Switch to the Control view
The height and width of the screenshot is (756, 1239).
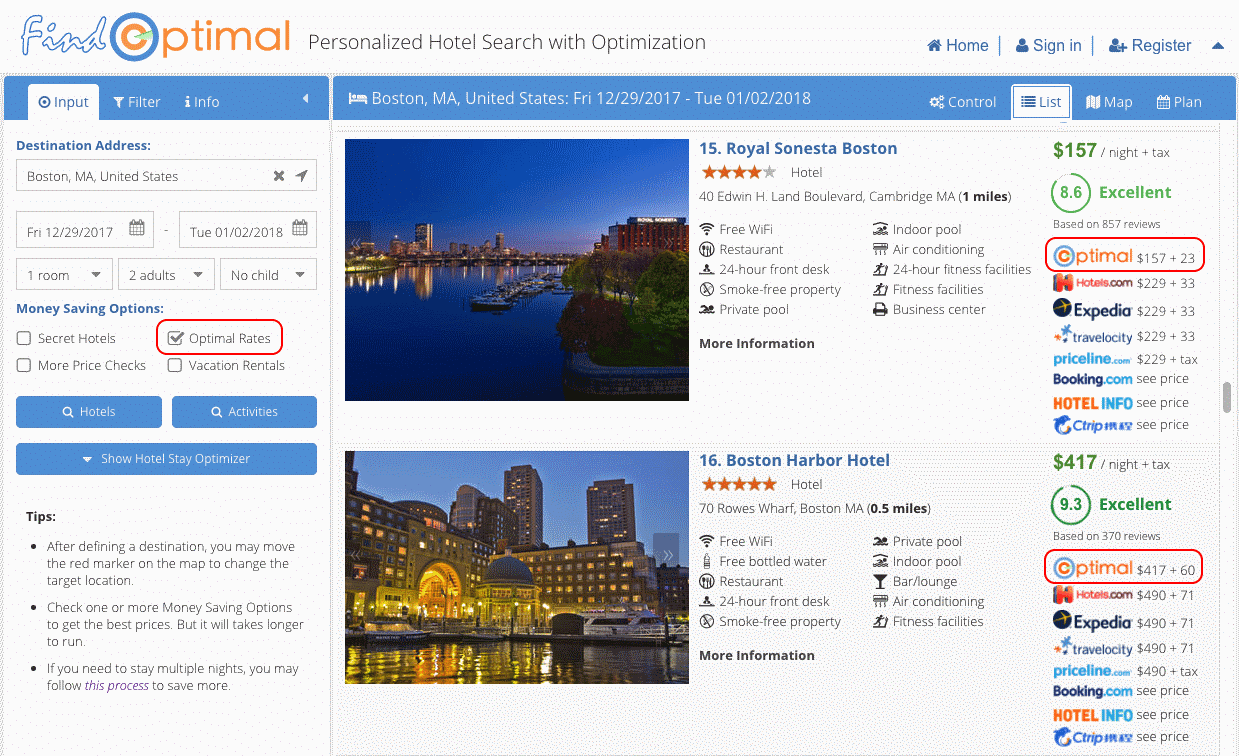click(962, 101)
